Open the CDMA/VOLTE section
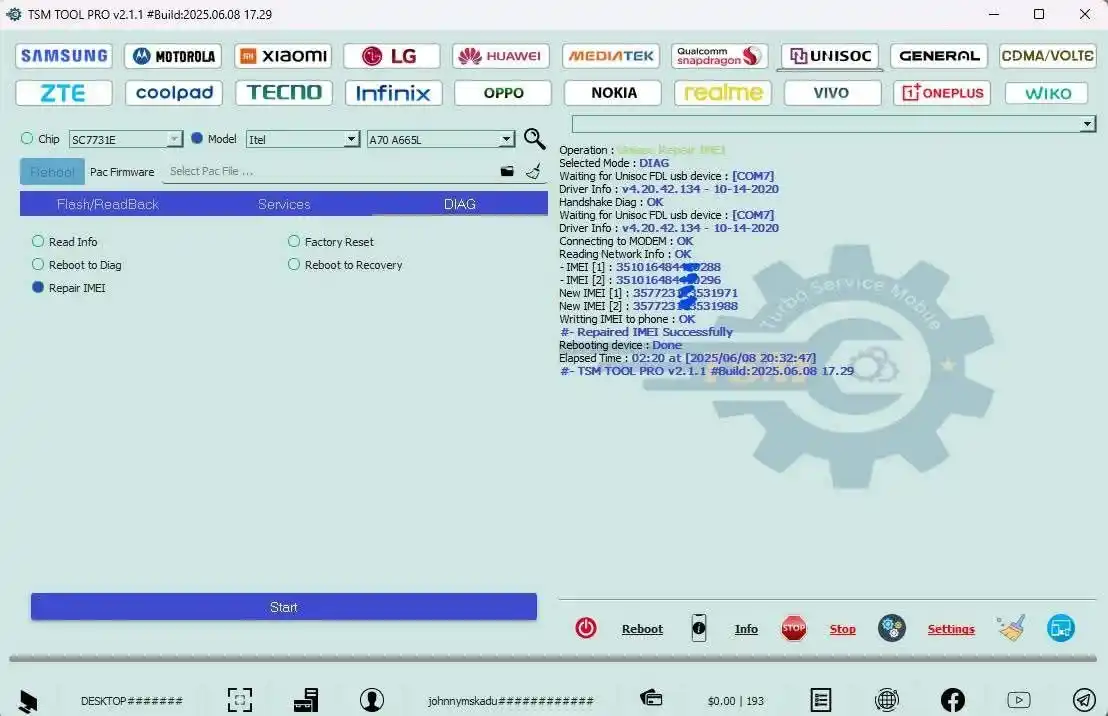This screenshot has height=716, width=1108. click(x=1047, y=56)
